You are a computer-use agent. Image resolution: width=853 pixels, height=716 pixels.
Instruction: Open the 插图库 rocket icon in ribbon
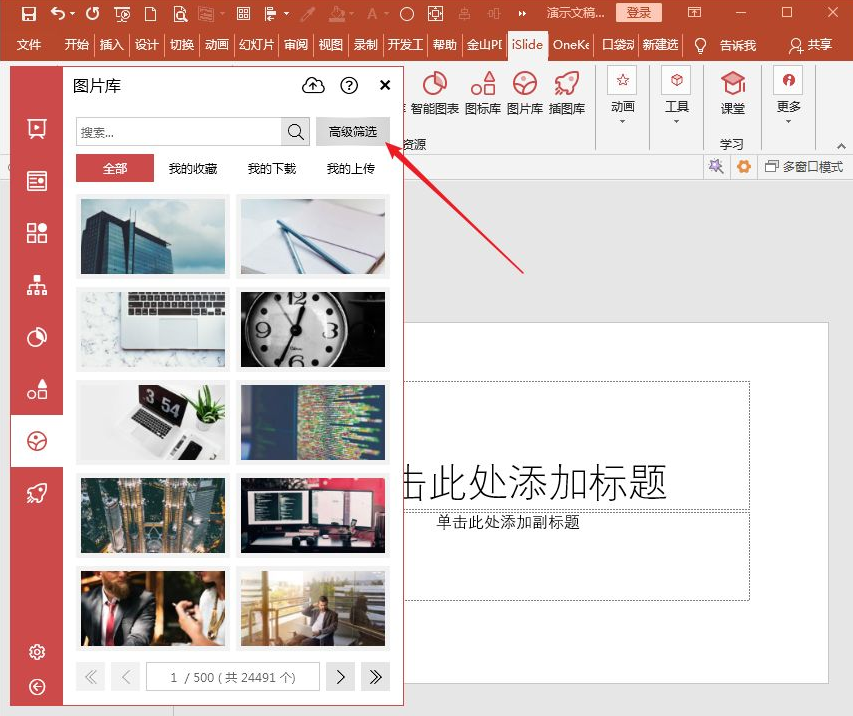point(567,93)
